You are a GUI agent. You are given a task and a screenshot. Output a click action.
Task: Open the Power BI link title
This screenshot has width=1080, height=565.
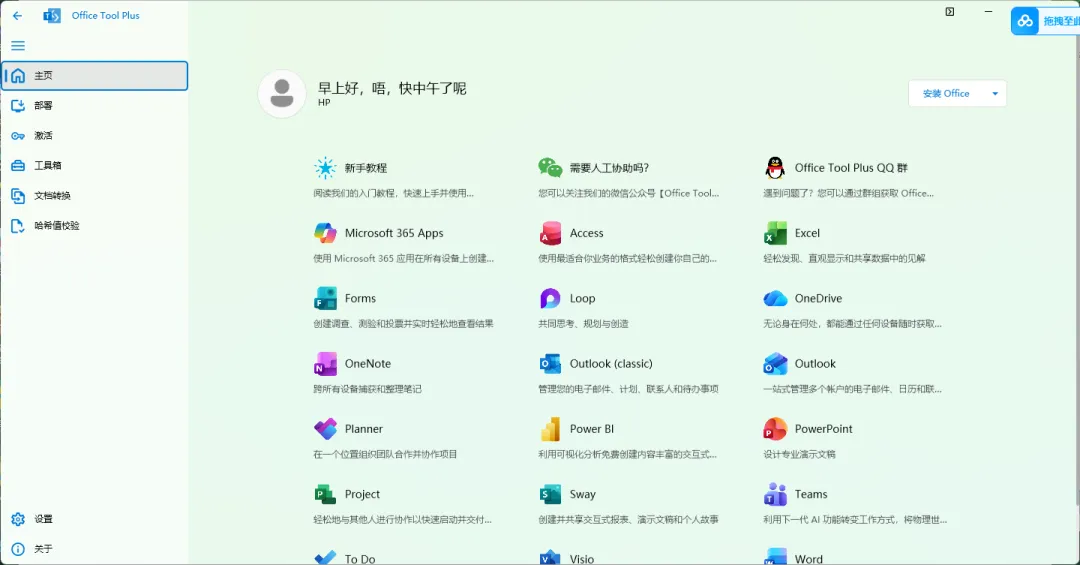[592, 429]
